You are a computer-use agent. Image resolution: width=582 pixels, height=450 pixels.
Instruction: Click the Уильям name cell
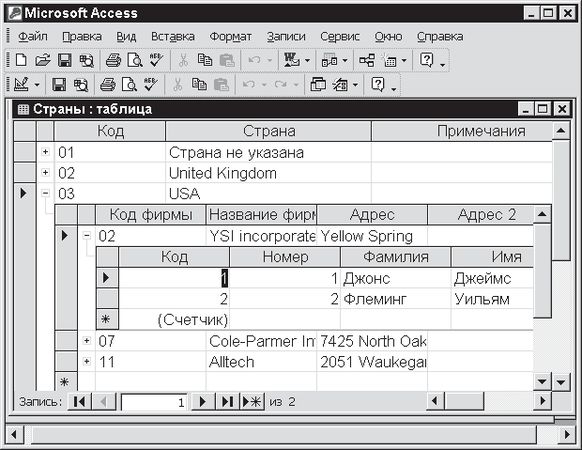[493, 299]
